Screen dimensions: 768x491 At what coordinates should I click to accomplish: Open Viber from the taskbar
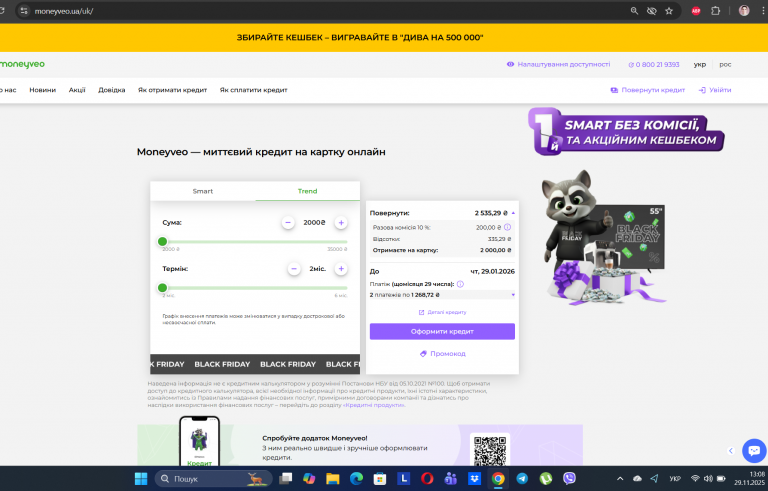click(x=569, y=479)
